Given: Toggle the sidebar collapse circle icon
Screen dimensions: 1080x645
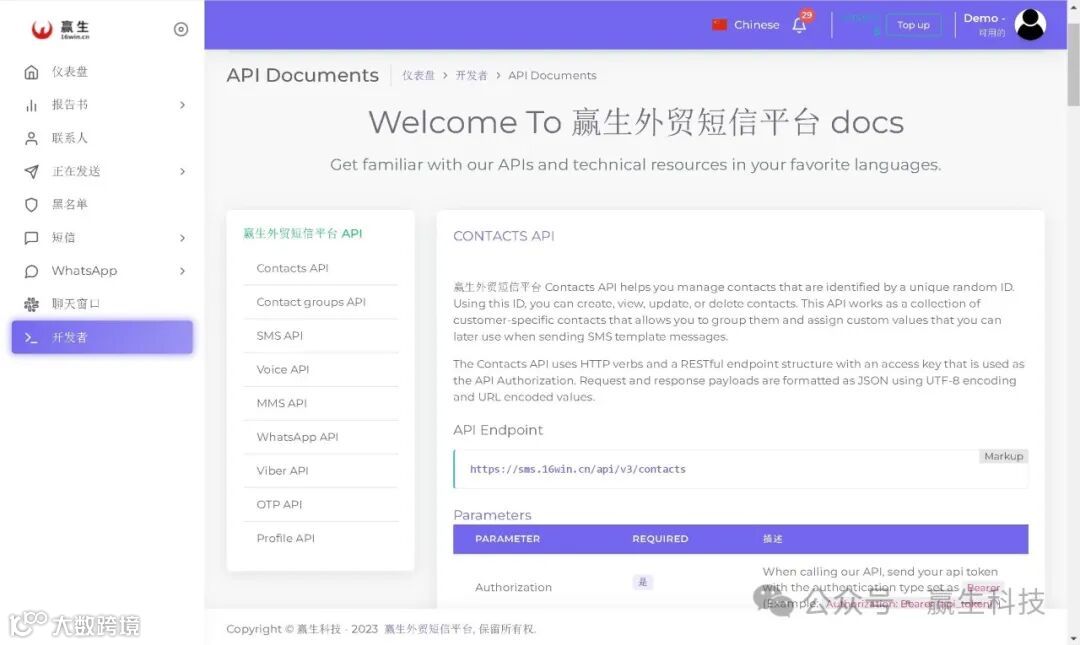Looking at the screenshot, I should 181,29.
